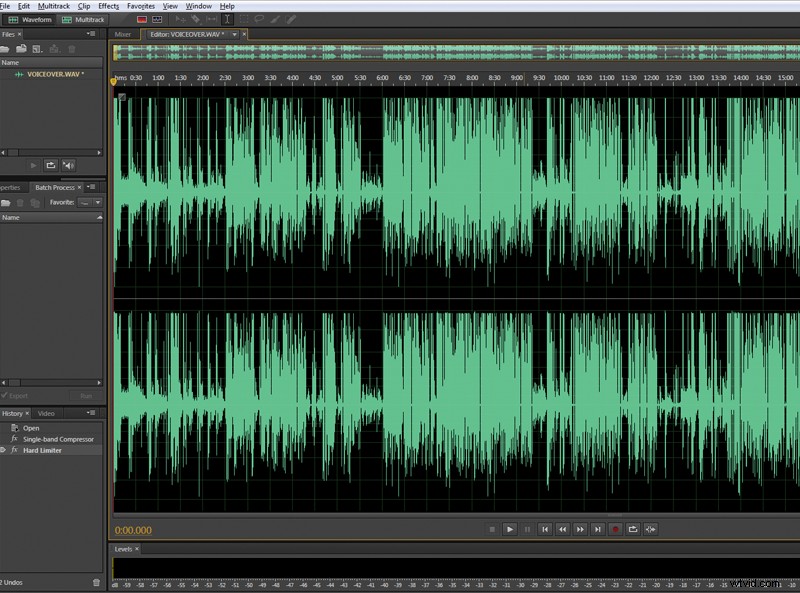The width and height of the screenshot is (800, 593).
Task: Select the Time Selection tool
Action: [x=226, y=19]
